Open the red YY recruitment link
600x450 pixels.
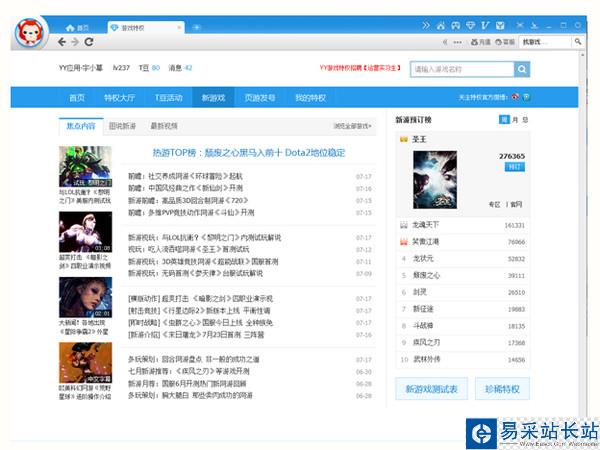click(x=360, y=68)
